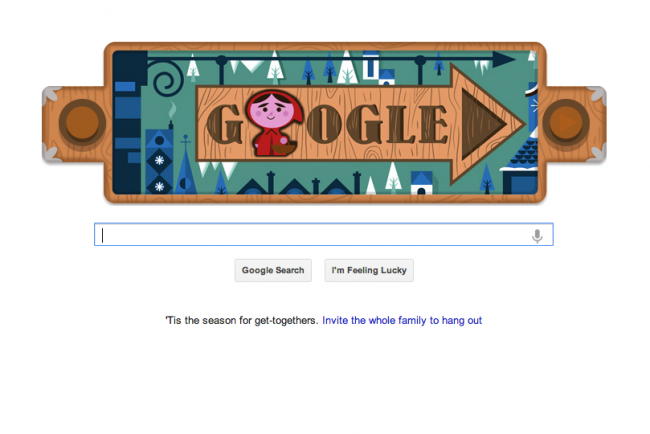Click the right wooden play-arrow doodle button
The width and height of the screenshot is (650, 434).
click(566, 123)
